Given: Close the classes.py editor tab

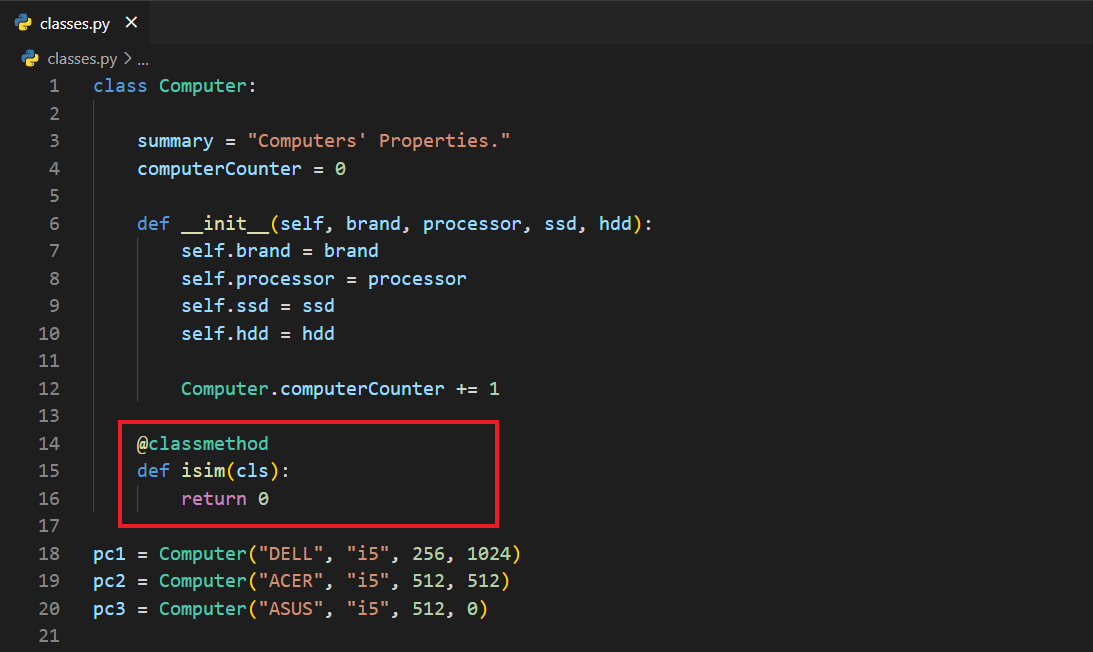Looking at the screenshot, I should point(131,23).
